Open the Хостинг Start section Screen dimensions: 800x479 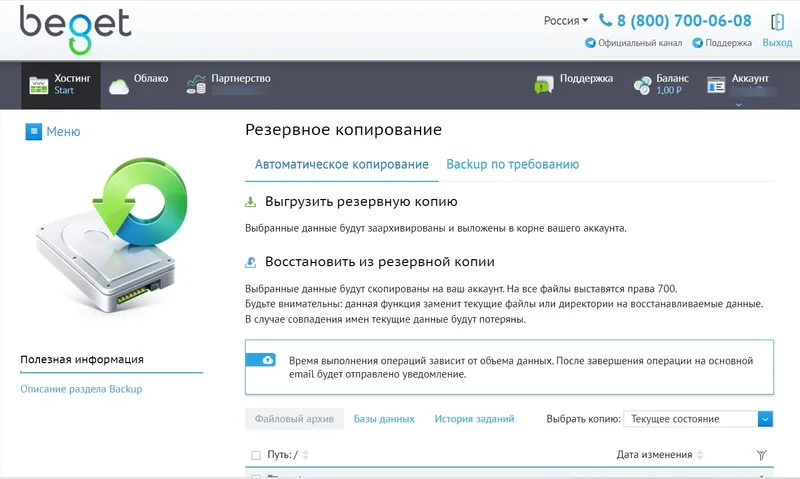click(61, 85)
